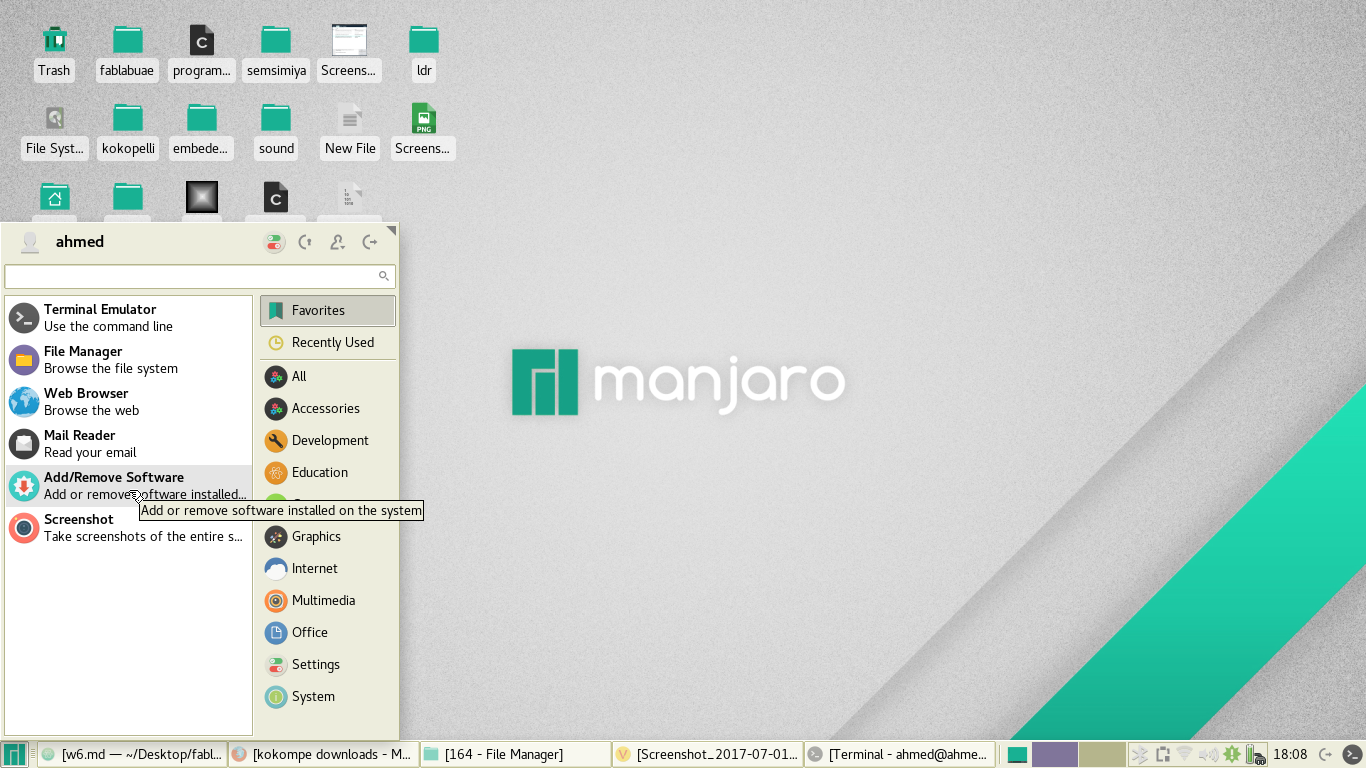Click the magnifier icon in the search box
The height and width of the screenshot is (768, 1366).
[383, 276]
